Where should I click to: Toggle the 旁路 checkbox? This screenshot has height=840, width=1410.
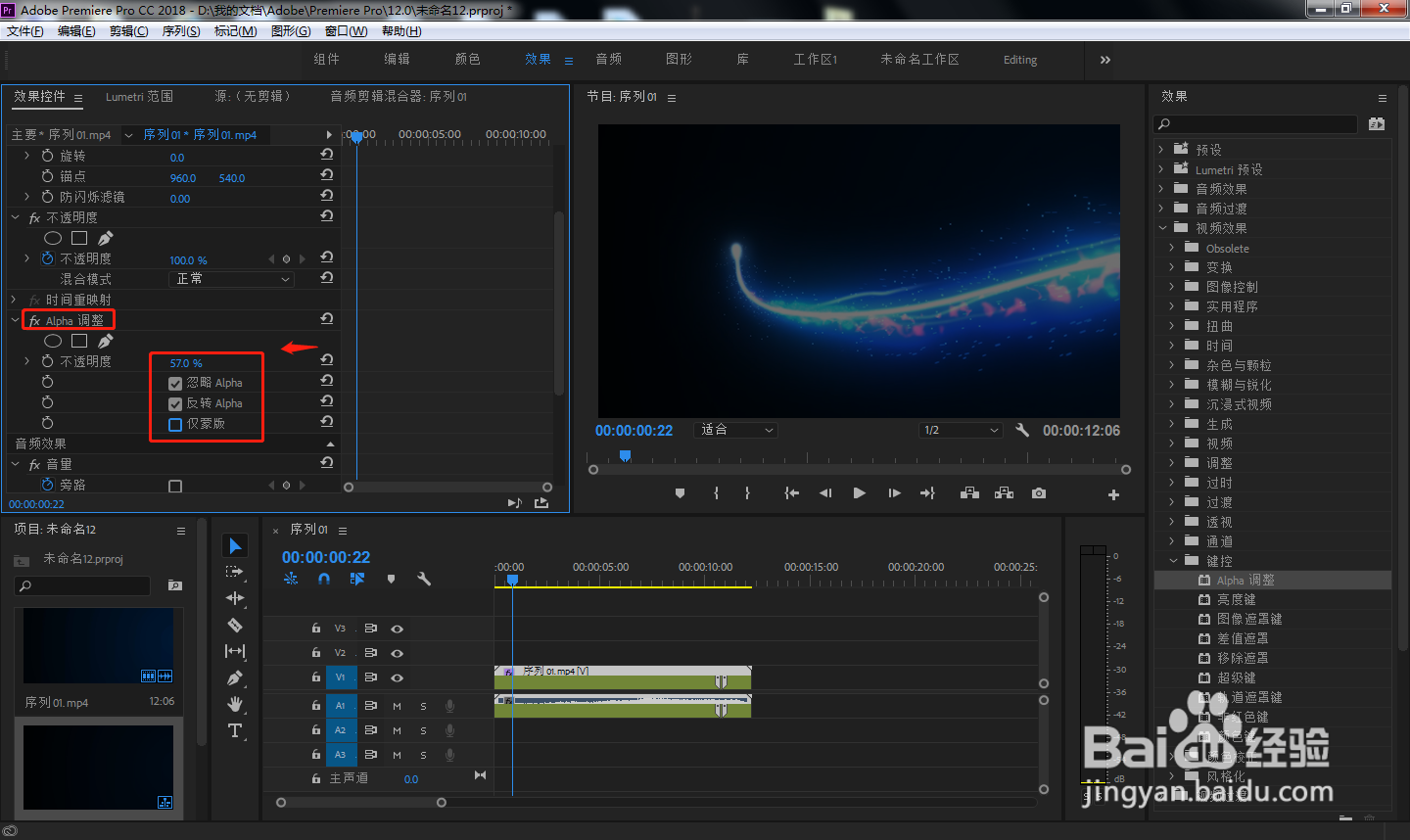175,486
